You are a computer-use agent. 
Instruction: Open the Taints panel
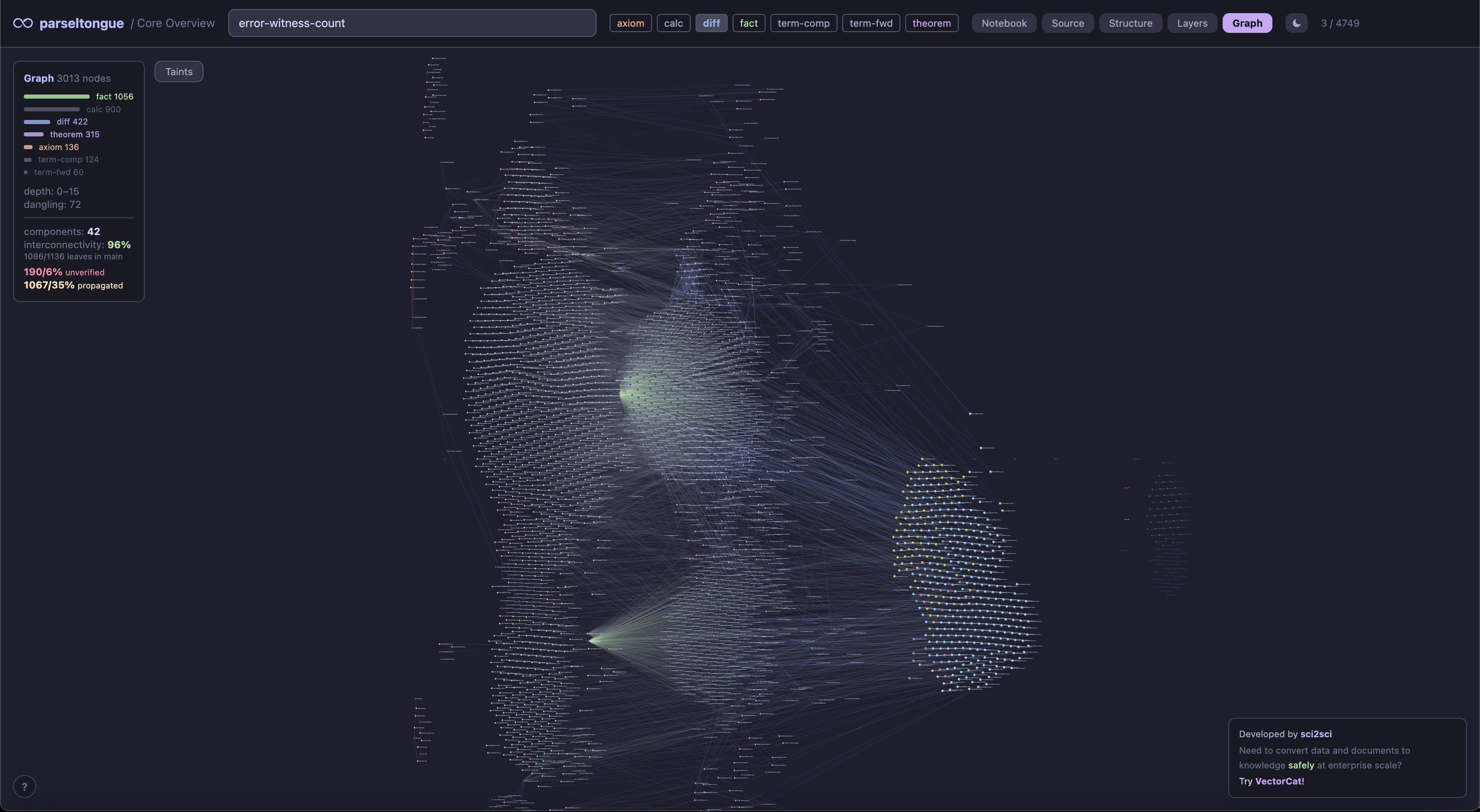(x=179, y=71)
